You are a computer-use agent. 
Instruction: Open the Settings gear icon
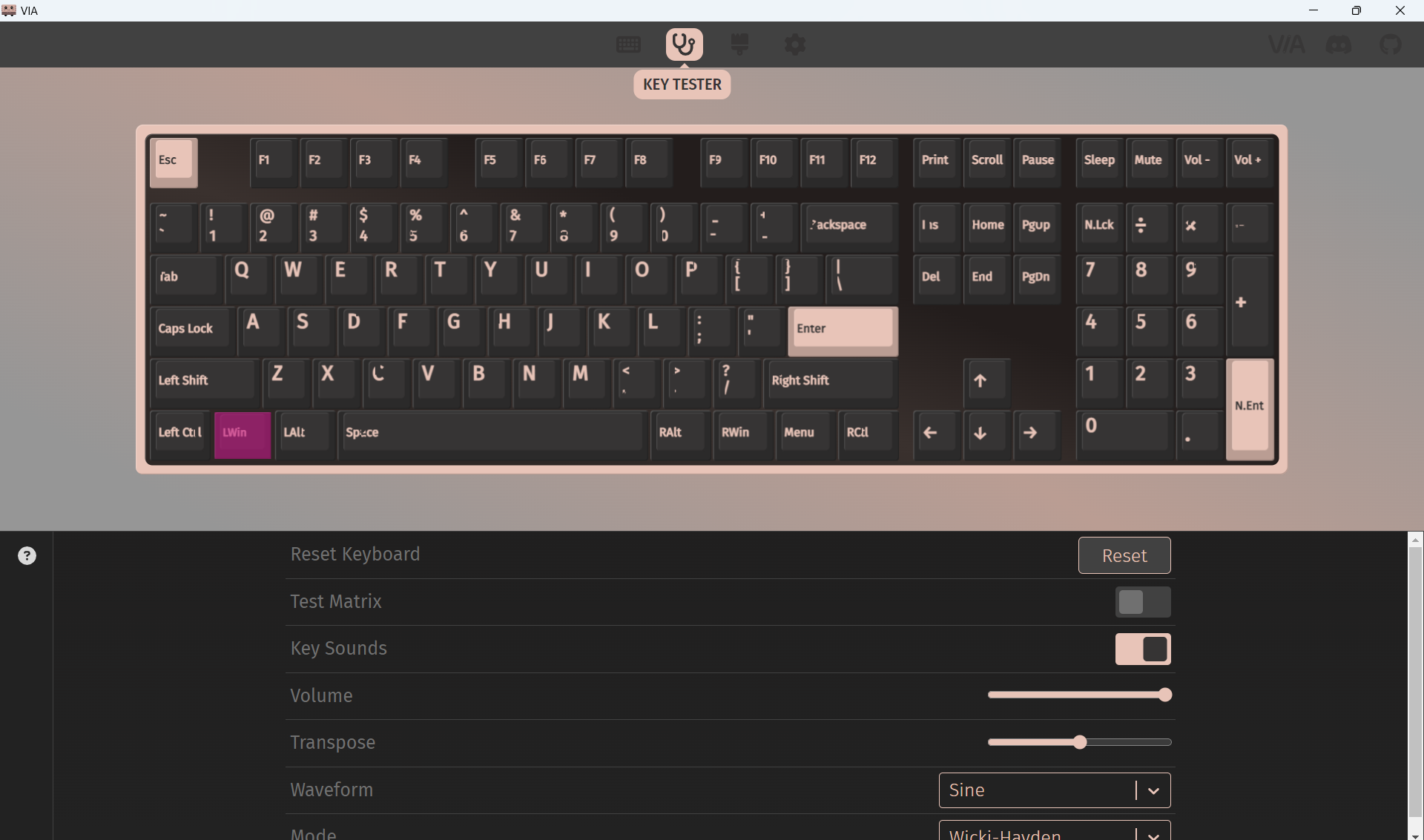(795, 44)
